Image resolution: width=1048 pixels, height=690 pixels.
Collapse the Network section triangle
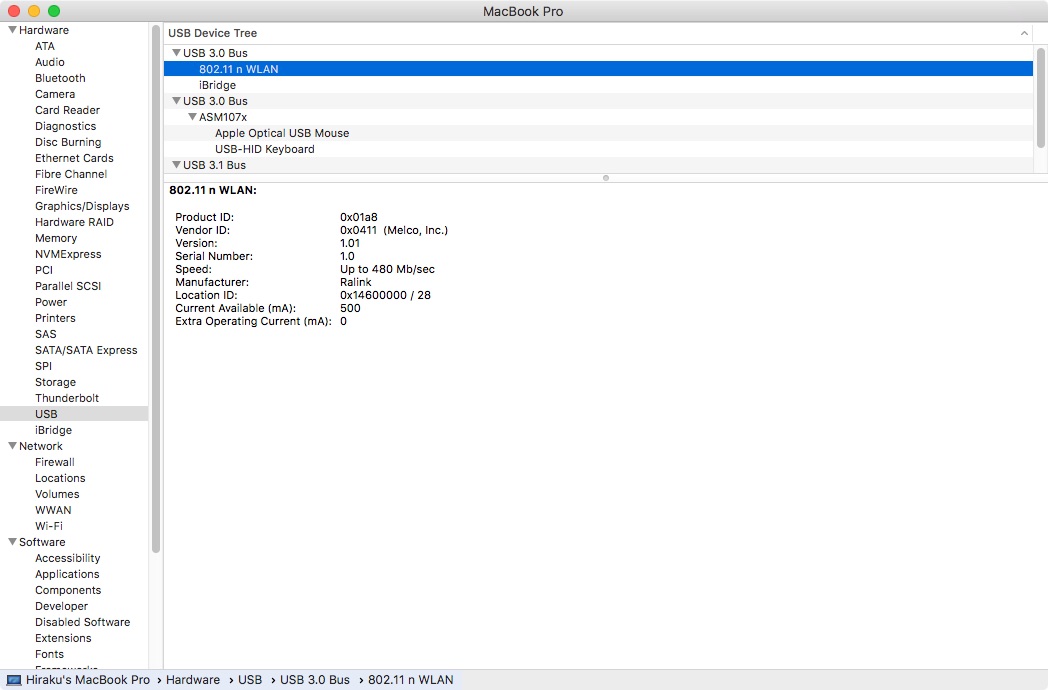point(12,446)
